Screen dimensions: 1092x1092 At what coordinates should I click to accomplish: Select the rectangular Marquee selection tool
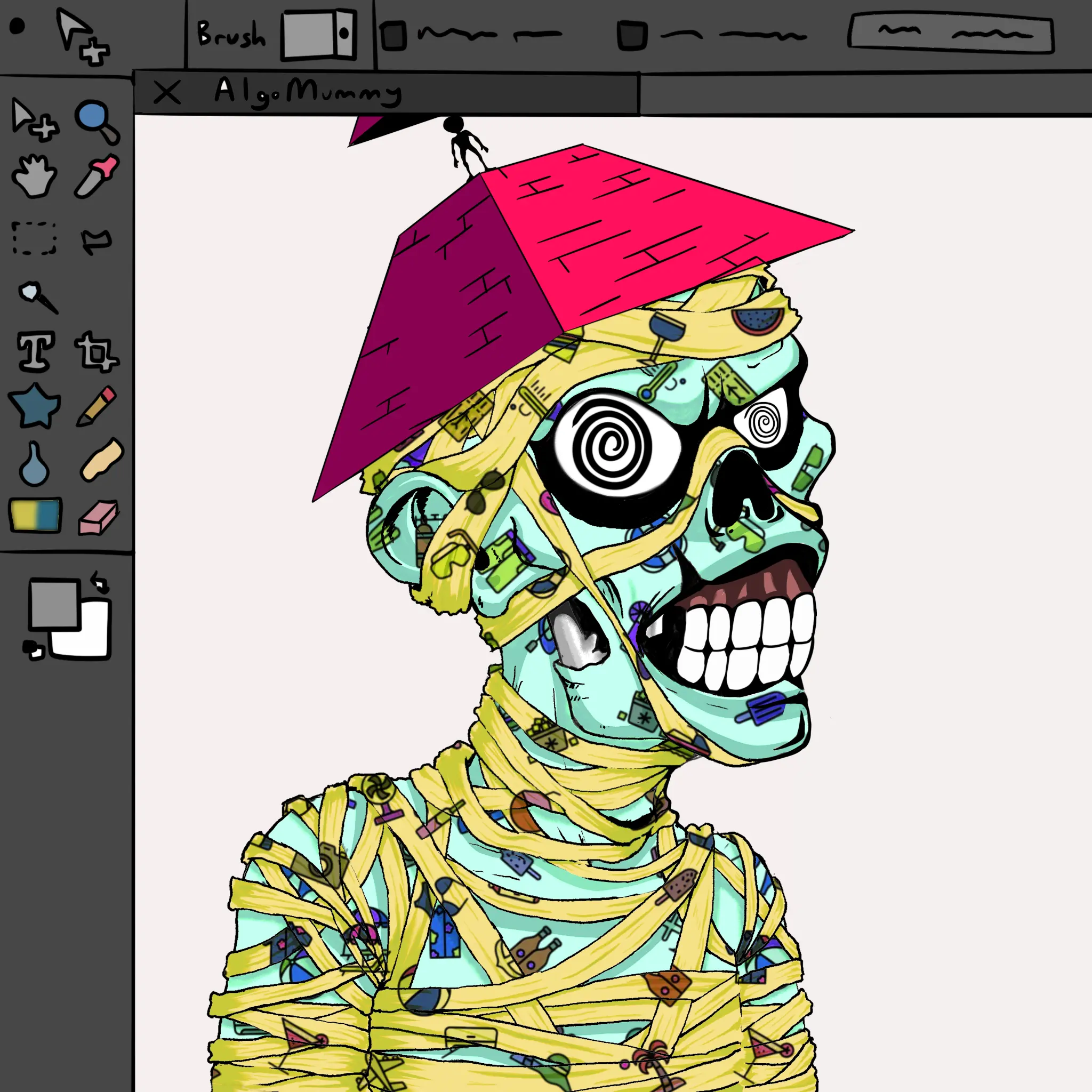click(34, 238)
